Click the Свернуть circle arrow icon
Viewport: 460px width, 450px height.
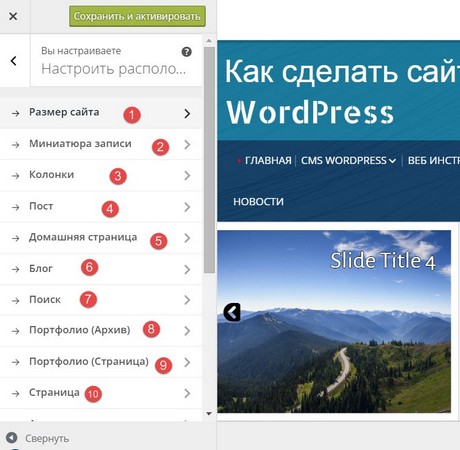pyautogui.click(x=12, y=438)
